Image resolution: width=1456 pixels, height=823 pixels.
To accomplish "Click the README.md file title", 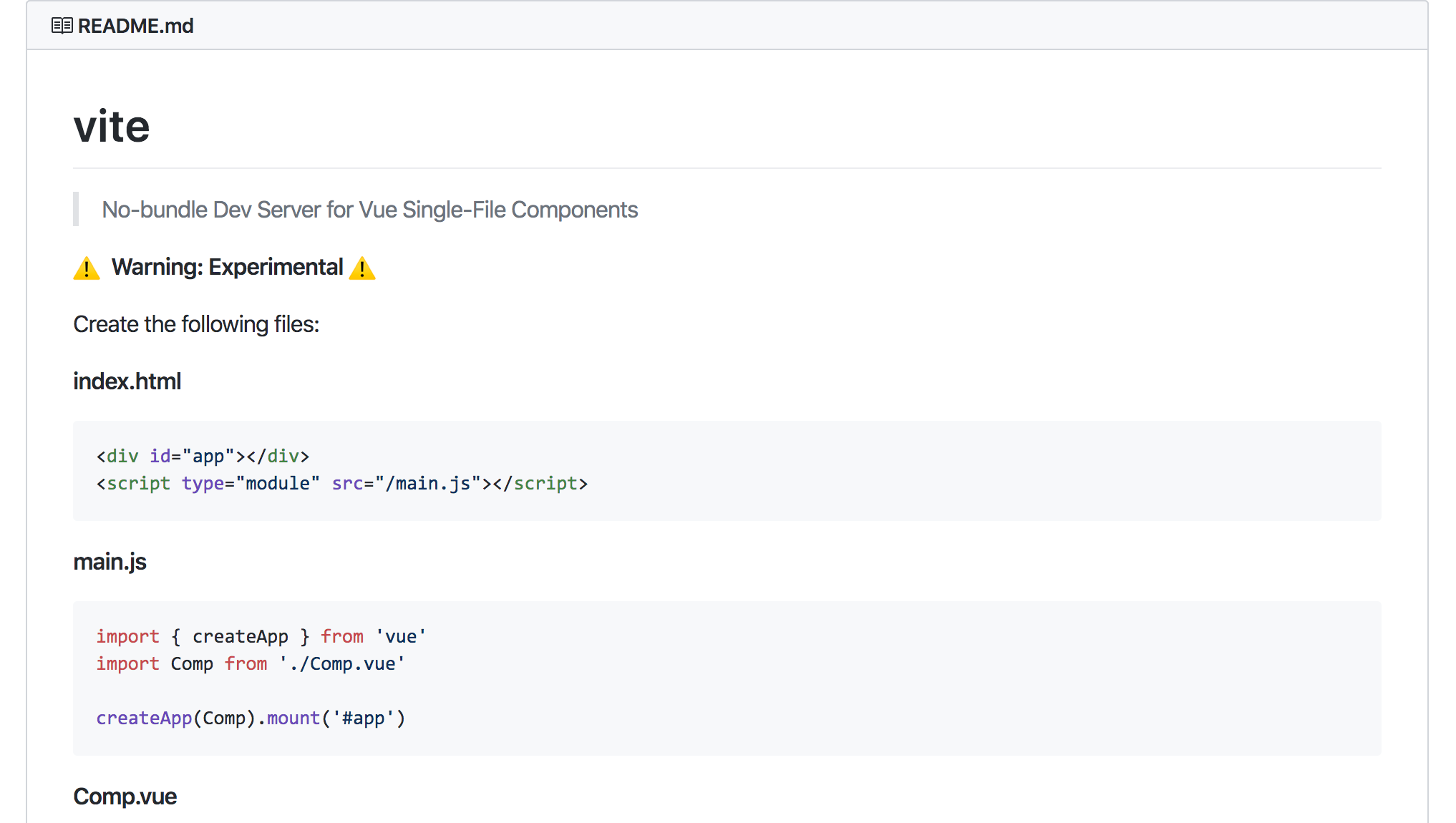I will coord(135,26).
